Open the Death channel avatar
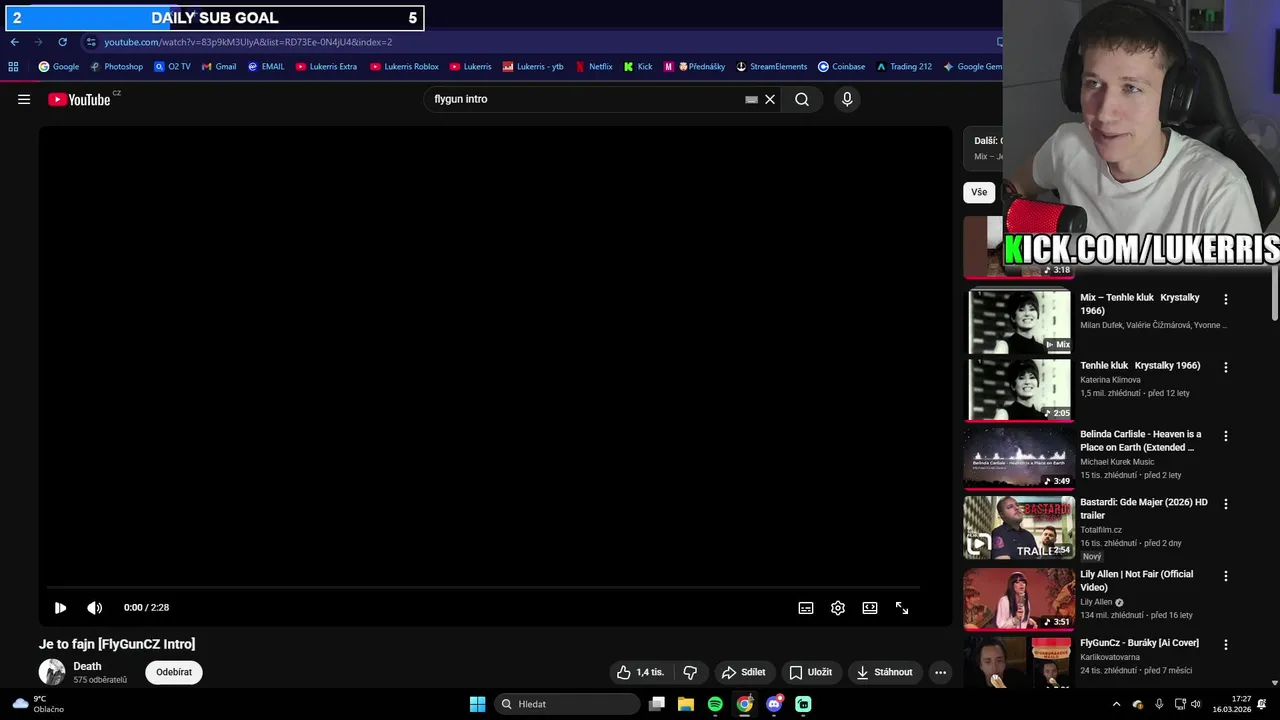Viewport: 1280px width, 720px height. (x=52, y=672)
